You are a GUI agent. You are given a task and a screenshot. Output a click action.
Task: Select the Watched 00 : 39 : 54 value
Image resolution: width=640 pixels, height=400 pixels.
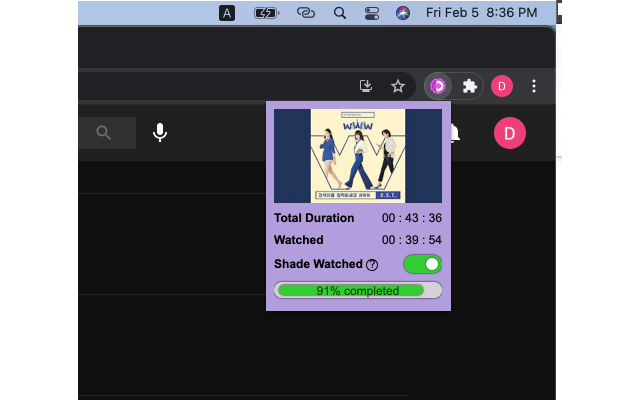(x=411, y=240)
